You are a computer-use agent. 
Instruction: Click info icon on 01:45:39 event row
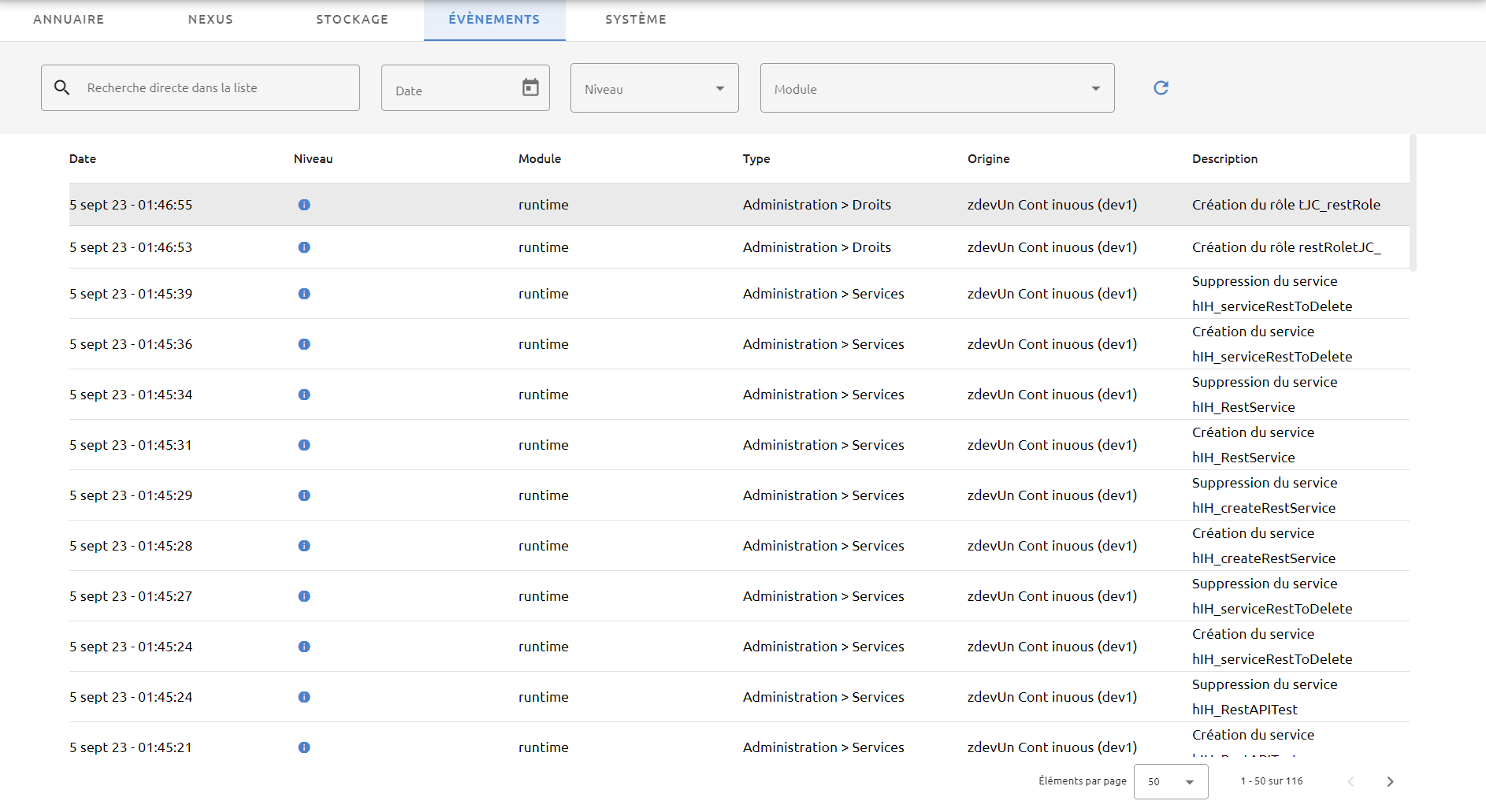click(304, 294)
